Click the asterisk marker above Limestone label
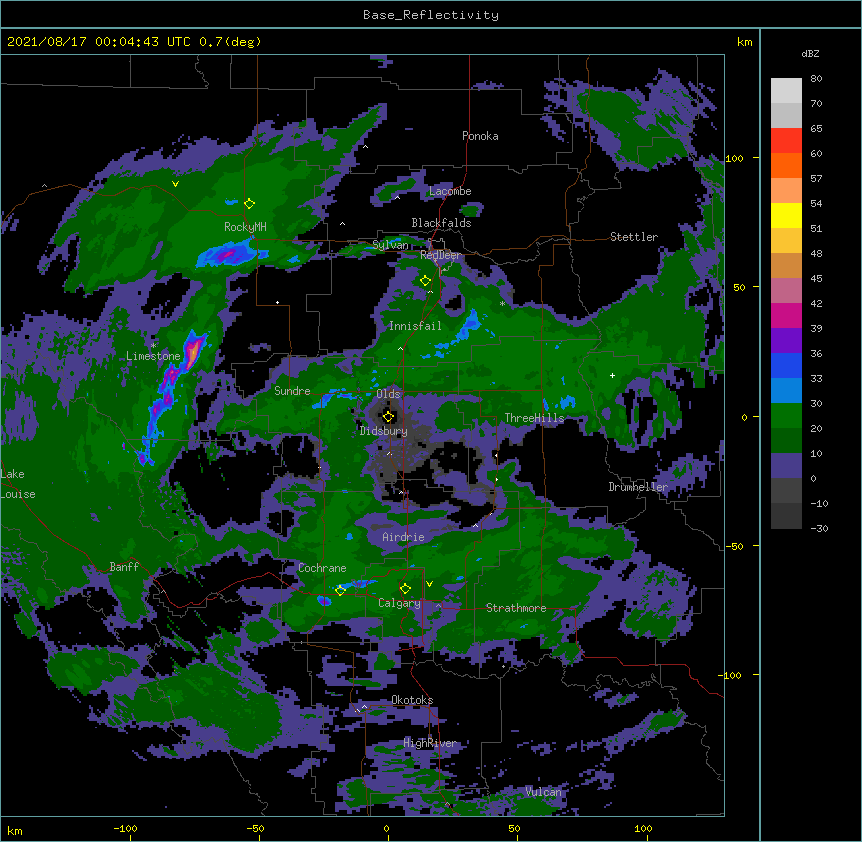The height and width of the screenshot is (842, 862). point(153,346)
